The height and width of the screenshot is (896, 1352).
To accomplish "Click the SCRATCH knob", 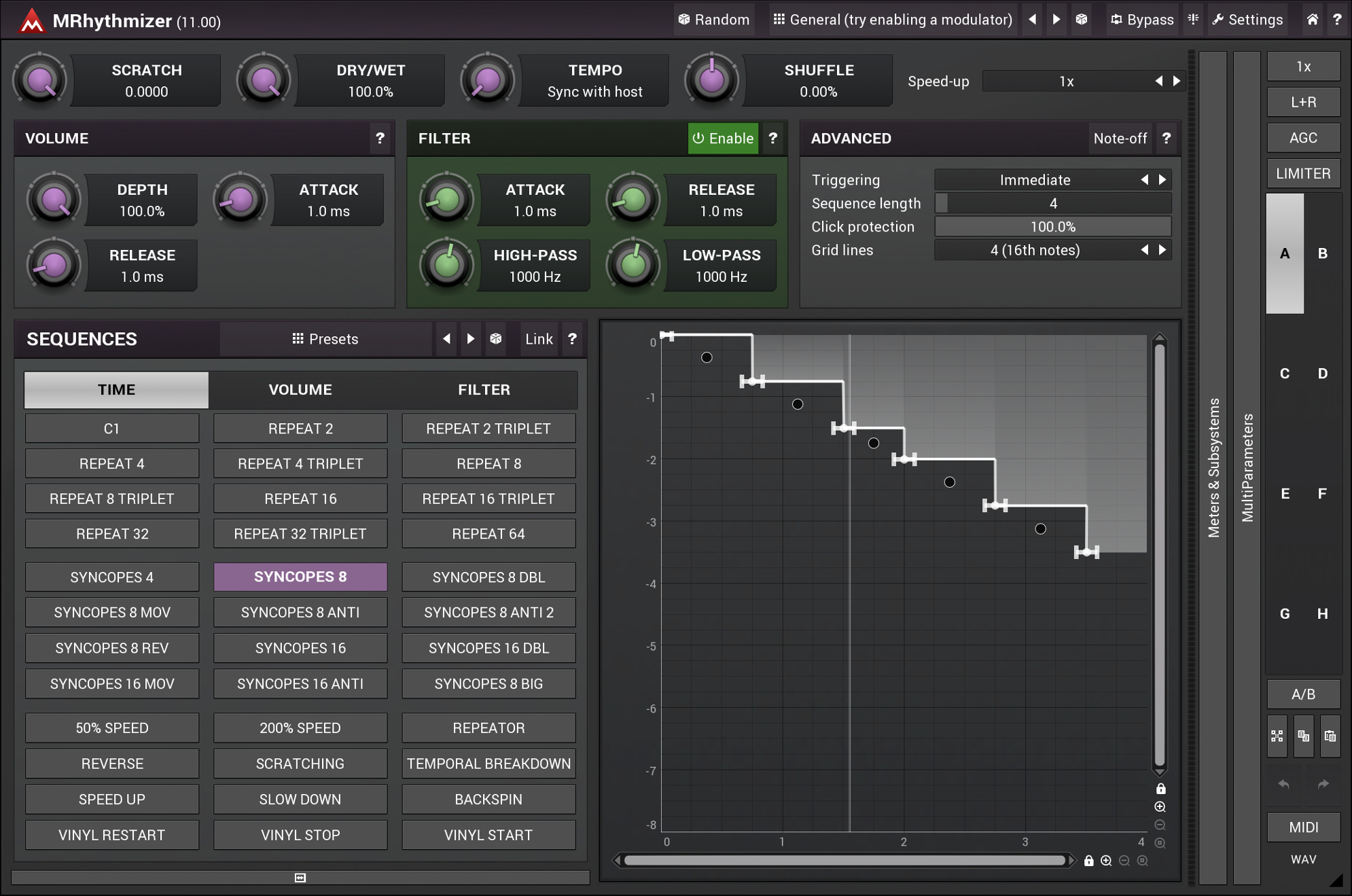I will coord(39,80).
